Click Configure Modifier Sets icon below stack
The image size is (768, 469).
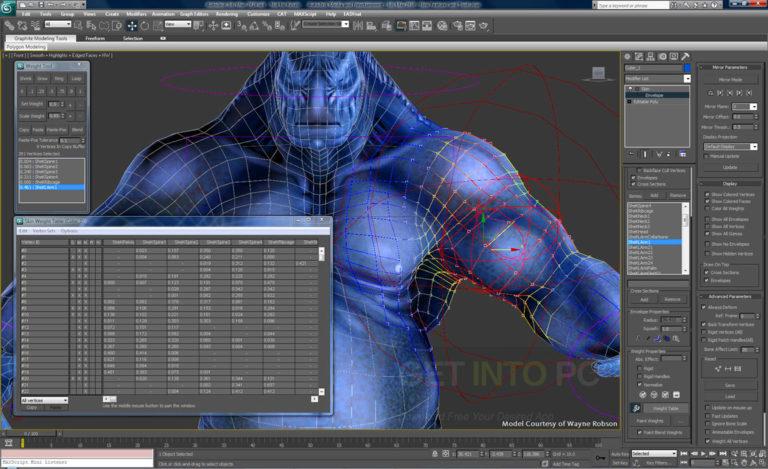coord(683,154)
